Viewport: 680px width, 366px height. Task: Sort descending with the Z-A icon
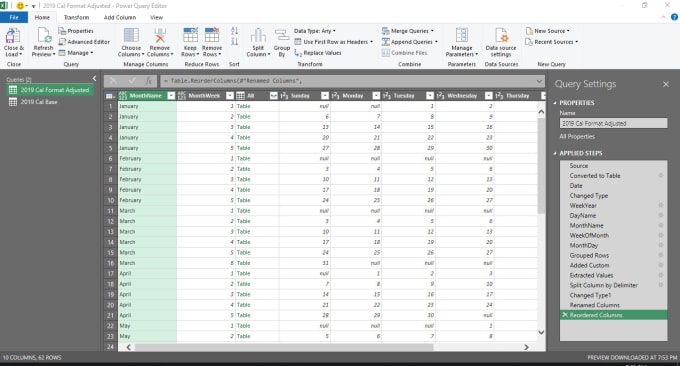pos(234,42)
